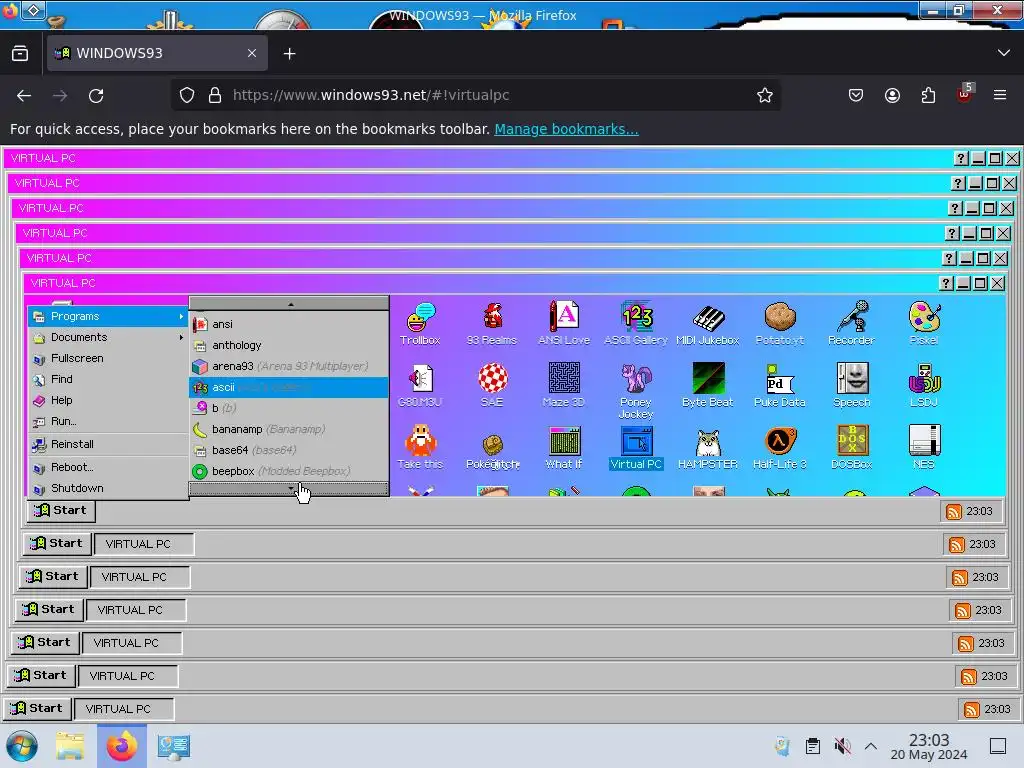Image resolution: width=1024 pixels, height=768 pixels.
Task: Open File Explorer from Windows taskbar
Action: coord(70,746)
